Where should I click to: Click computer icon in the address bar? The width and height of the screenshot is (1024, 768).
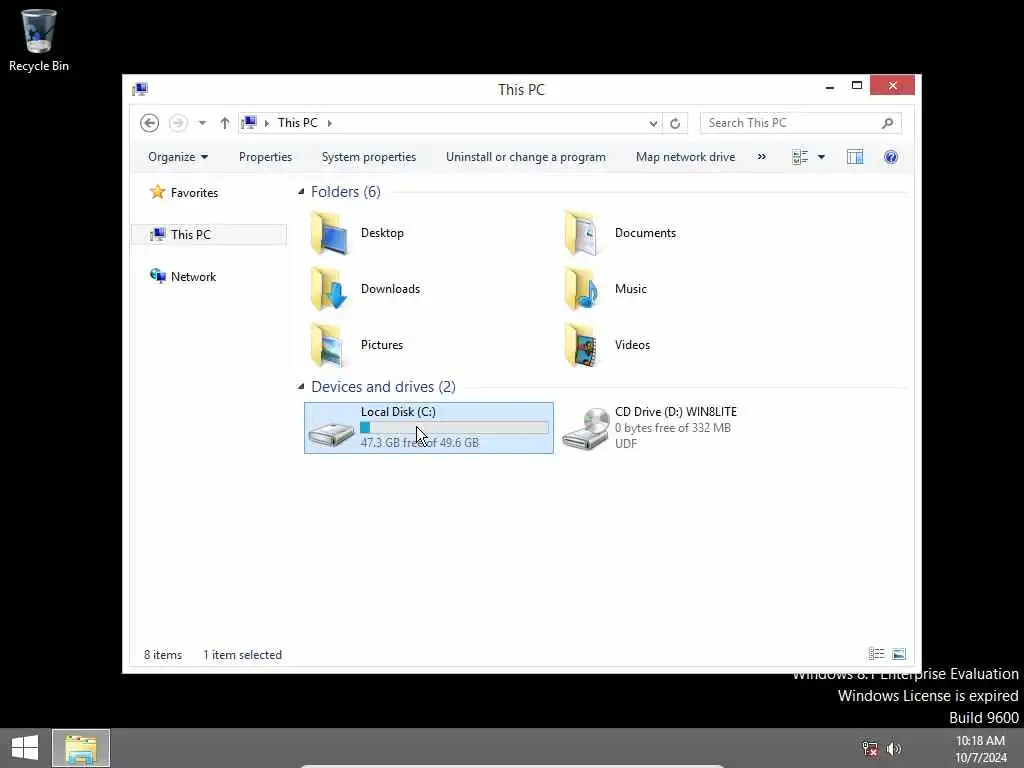[x=249, y=122]
